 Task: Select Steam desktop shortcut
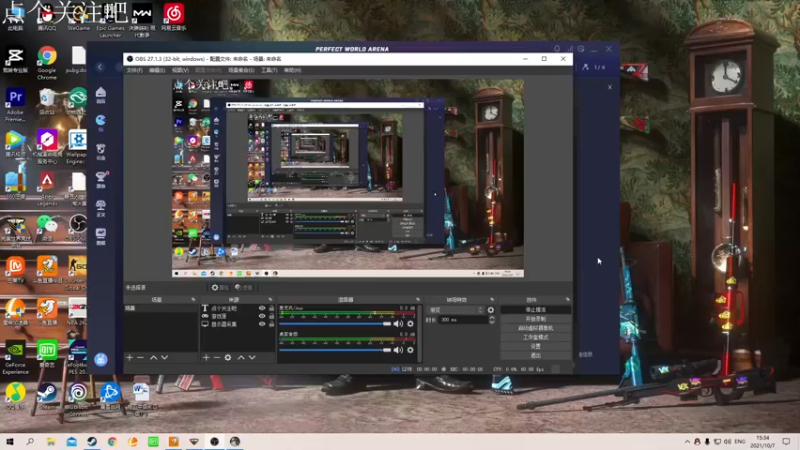(x=47, y=396)
